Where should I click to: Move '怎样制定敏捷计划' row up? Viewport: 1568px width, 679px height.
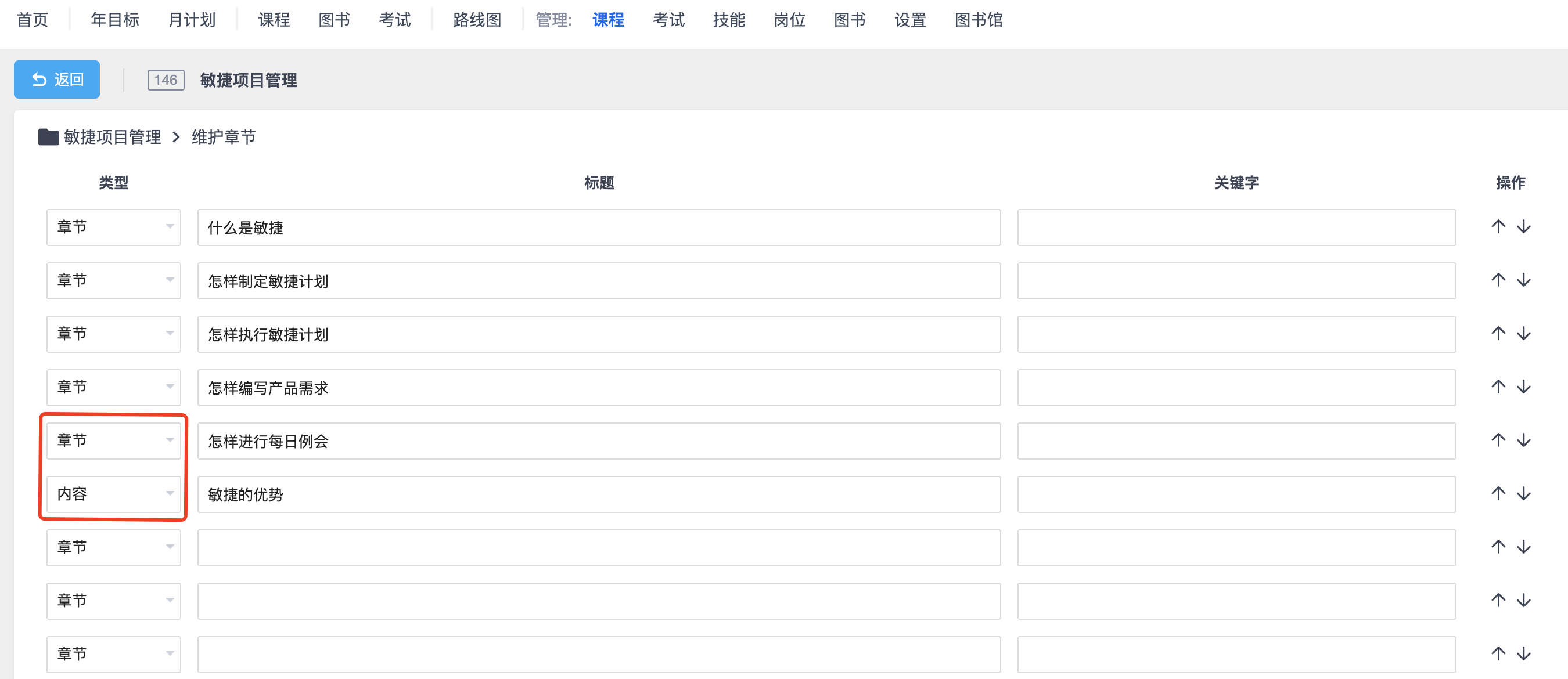1498,280
